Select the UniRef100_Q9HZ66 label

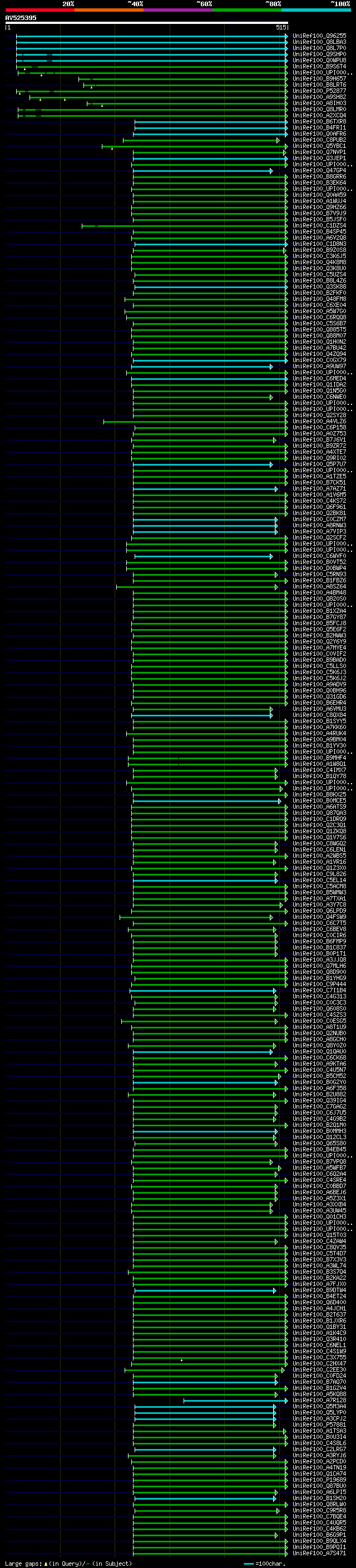pyautogui.click(x=319, y=207)
